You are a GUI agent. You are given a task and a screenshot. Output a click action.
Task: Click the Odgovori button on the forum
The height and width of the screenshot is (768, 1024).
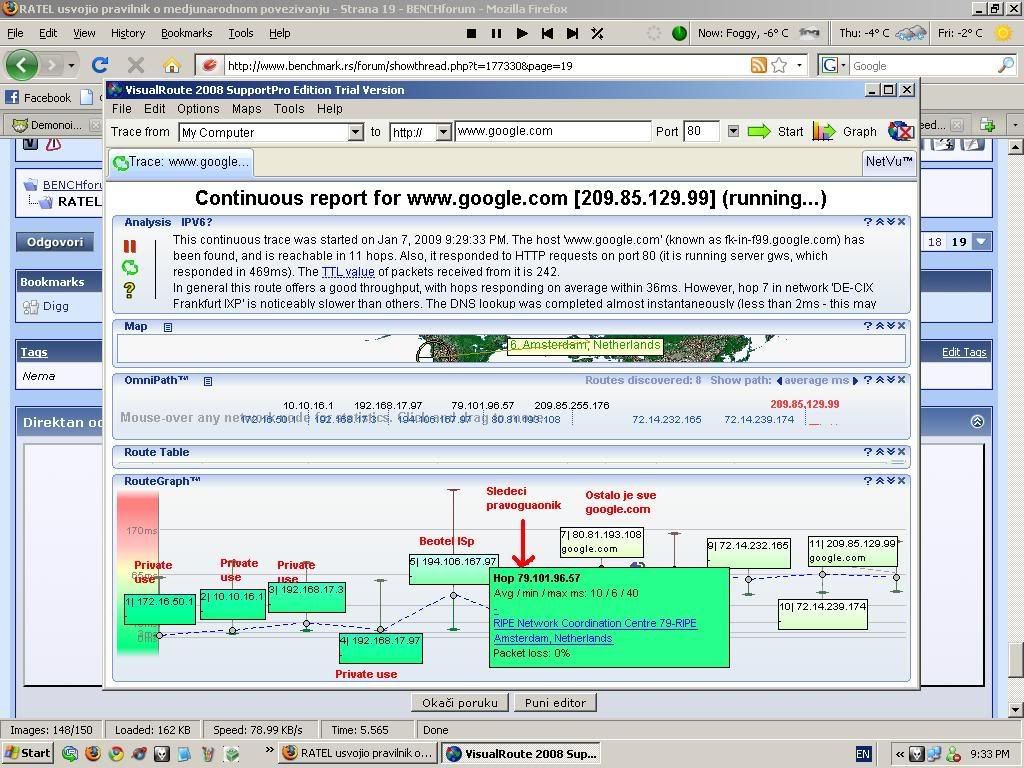tap(56, 242)
